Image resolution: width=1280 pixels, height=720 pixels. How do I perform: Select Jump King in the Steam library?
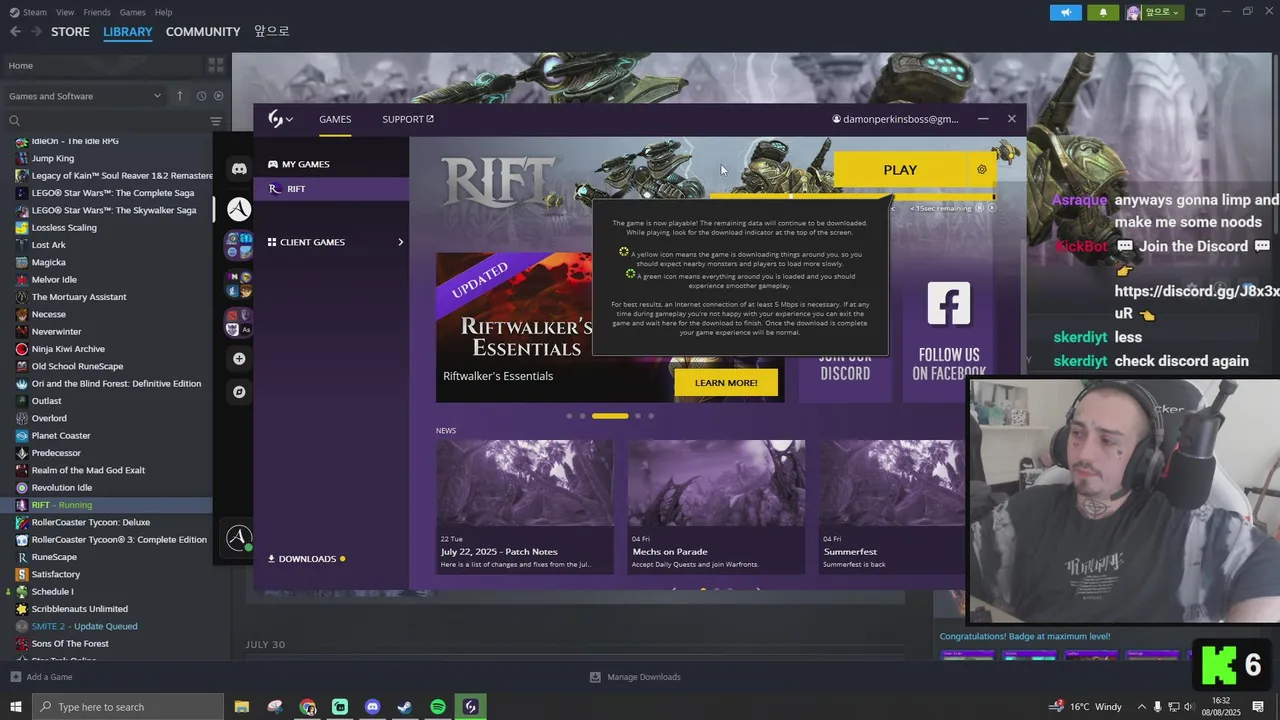tap(53, 158)
